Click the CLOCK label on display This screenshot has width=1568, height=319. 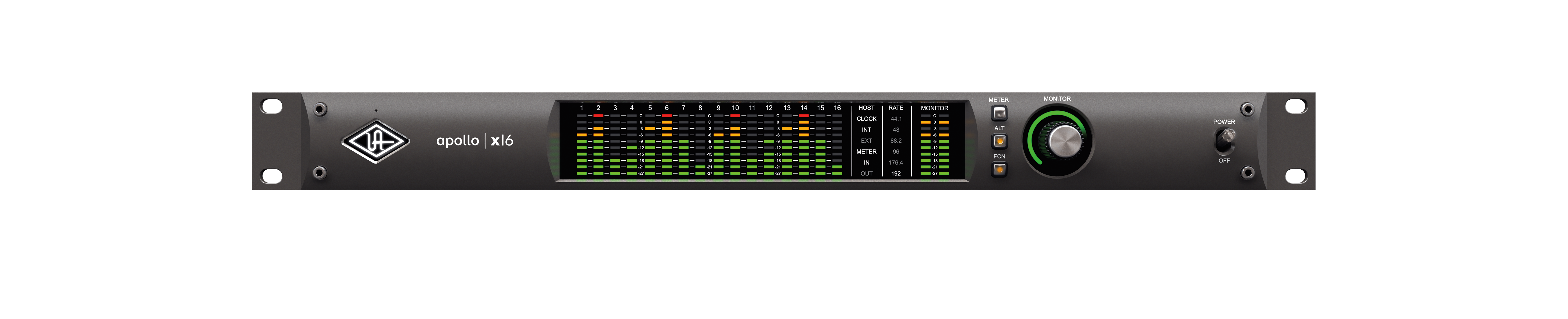(x=866, y=119)
